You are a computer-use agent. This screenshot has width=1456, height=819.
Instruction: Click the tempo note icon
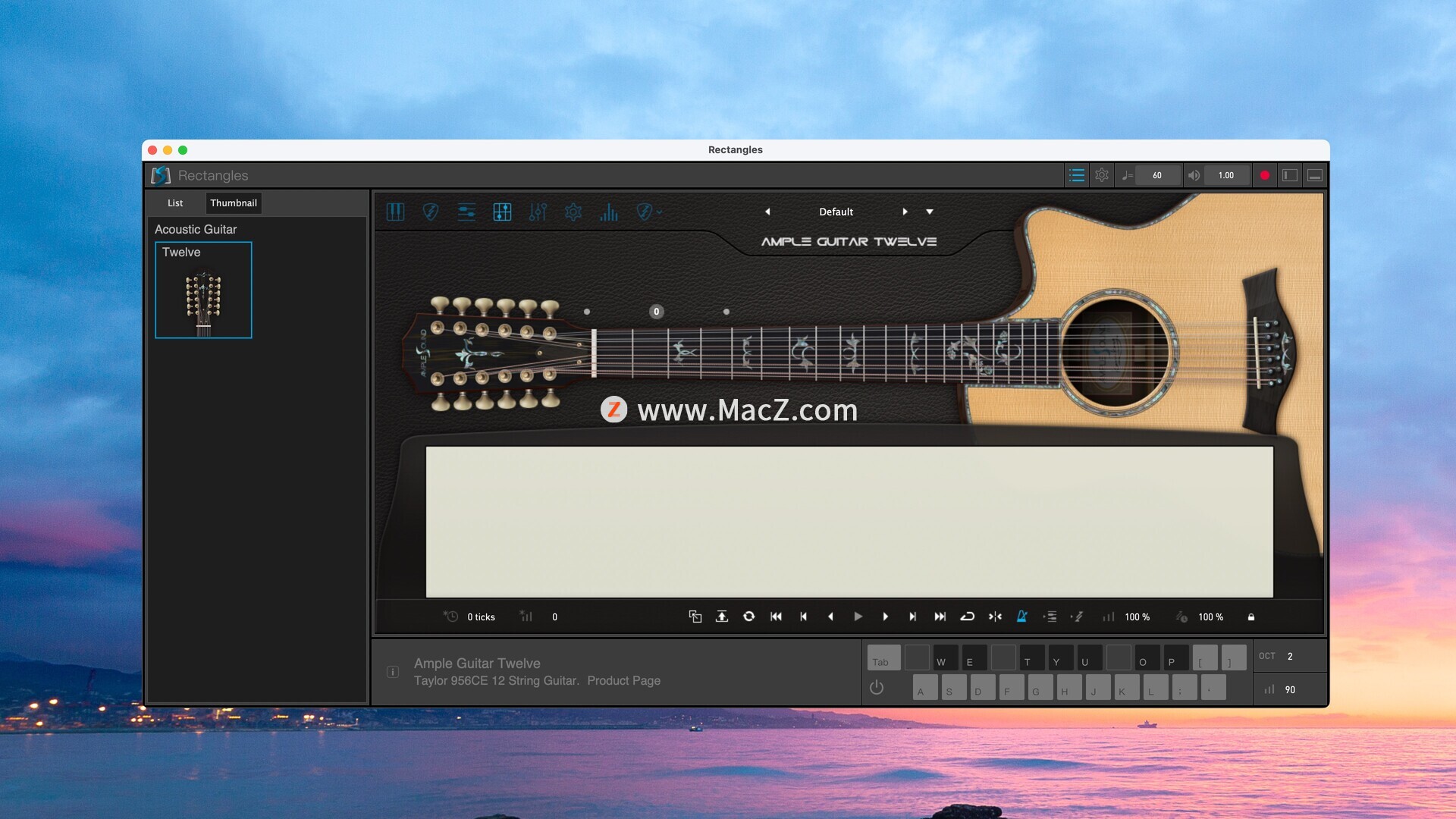click(x=1128, y=175)
